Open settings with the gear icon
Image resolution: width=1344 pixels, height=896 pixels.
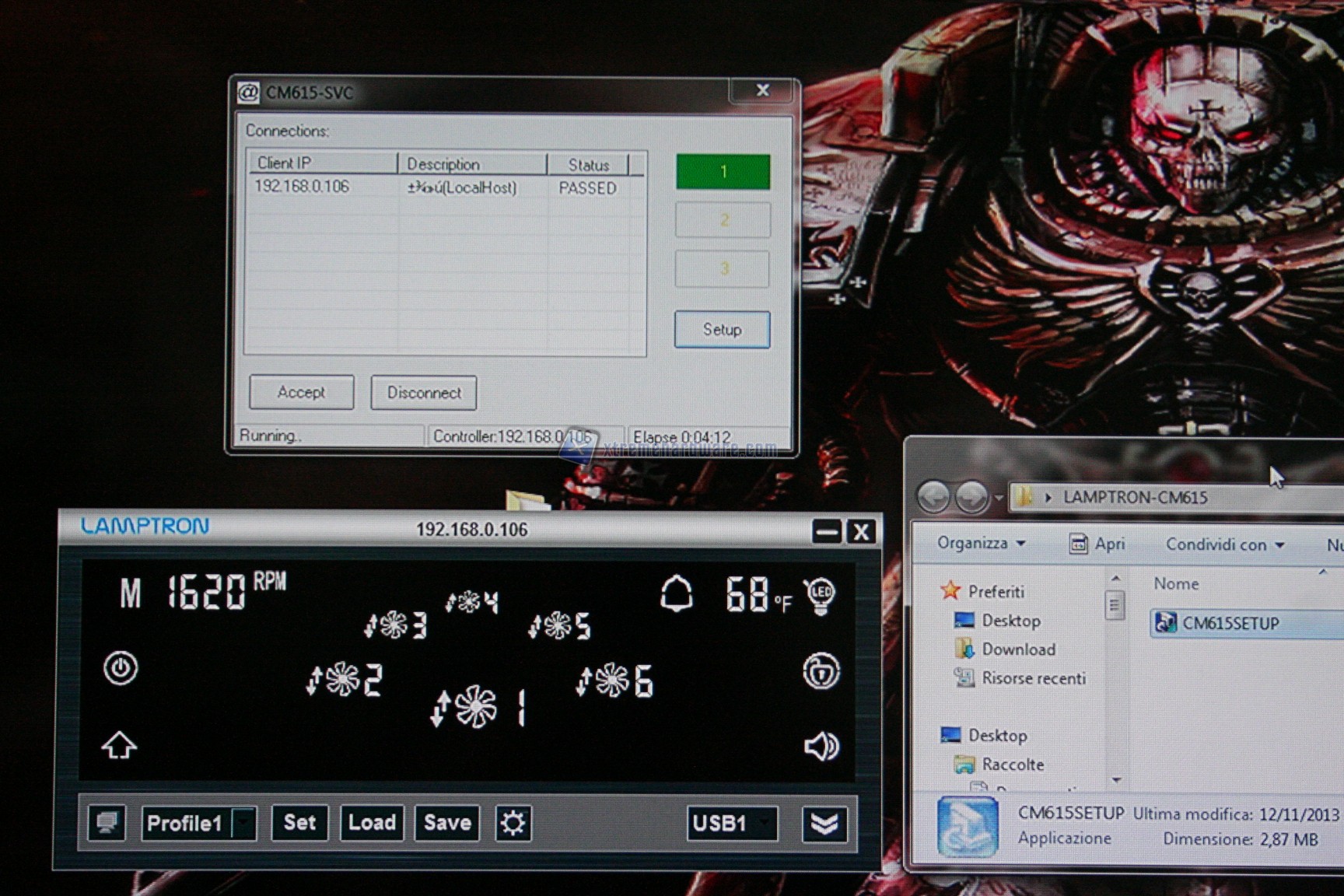(x=513, y=823)
